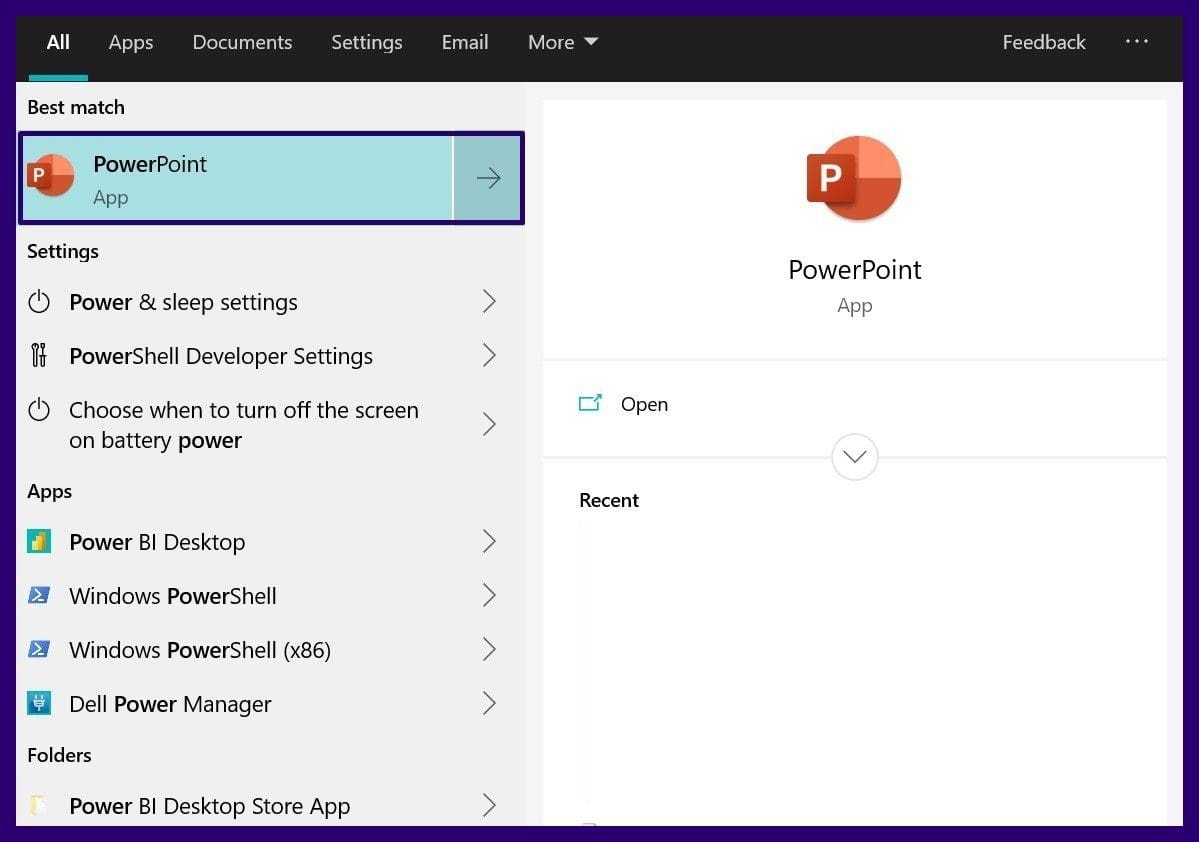Click the Best match heading

76,107
